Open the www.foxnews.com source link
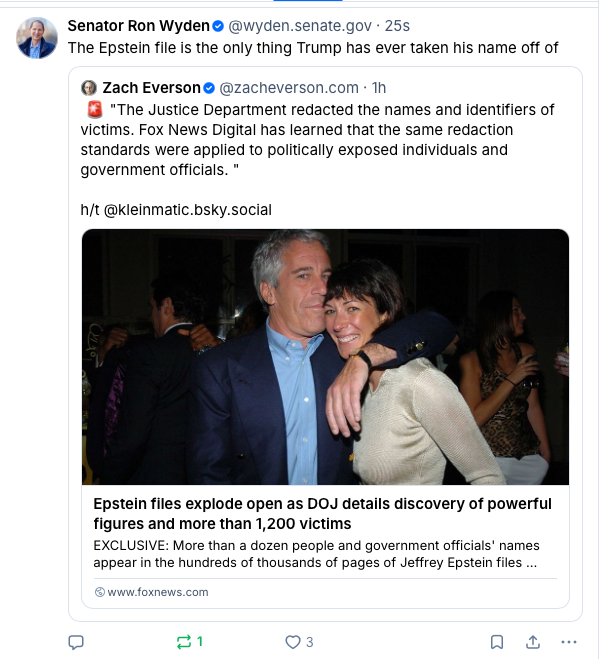This screenshot has height=659, width=605. [x=158, y=592]
